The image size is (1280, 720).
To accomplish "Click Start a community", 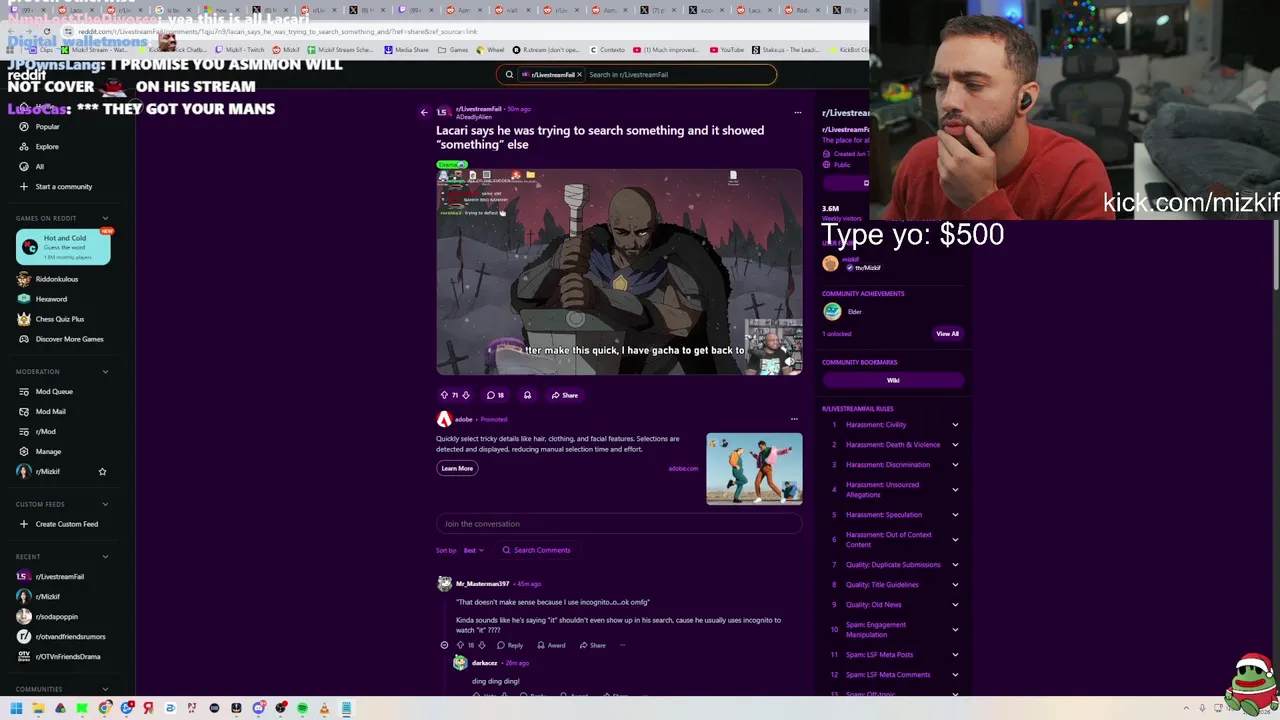I will pyautogui.click(x=63, y=187).
